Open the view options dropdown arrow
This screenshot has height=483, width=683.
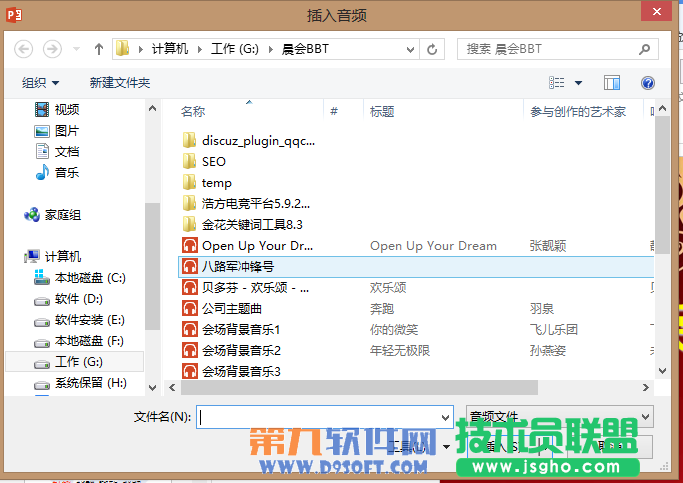click(x=578, y=83)
